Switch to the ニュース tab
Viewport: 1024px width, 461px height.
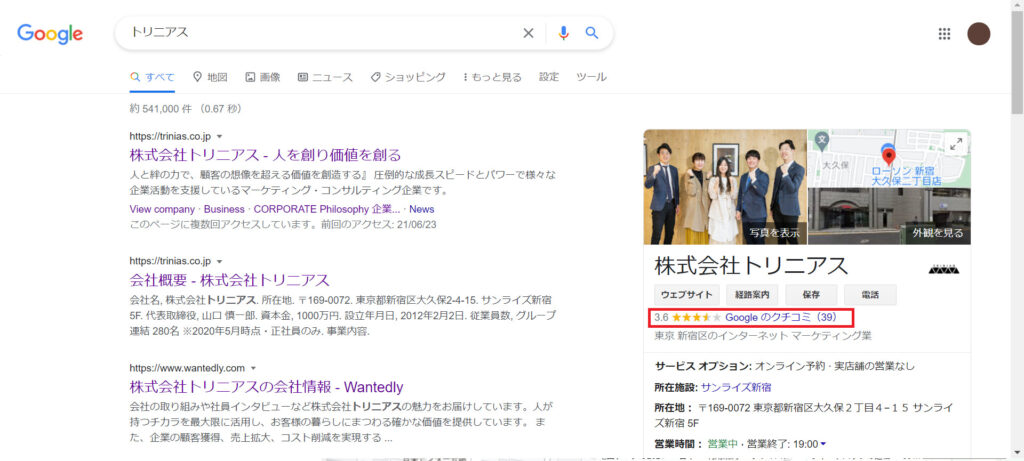click(x=325, y=77)
